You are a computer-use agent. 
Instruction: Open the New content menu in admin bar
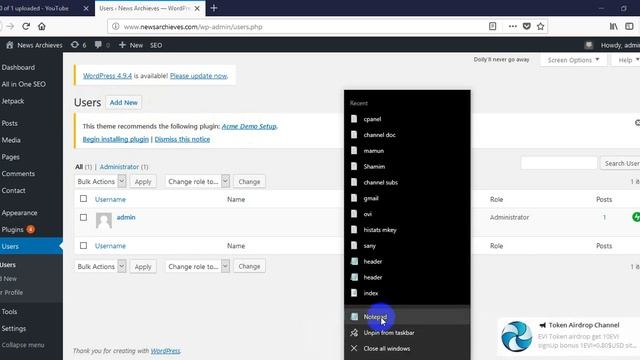[x=131, y=45]
